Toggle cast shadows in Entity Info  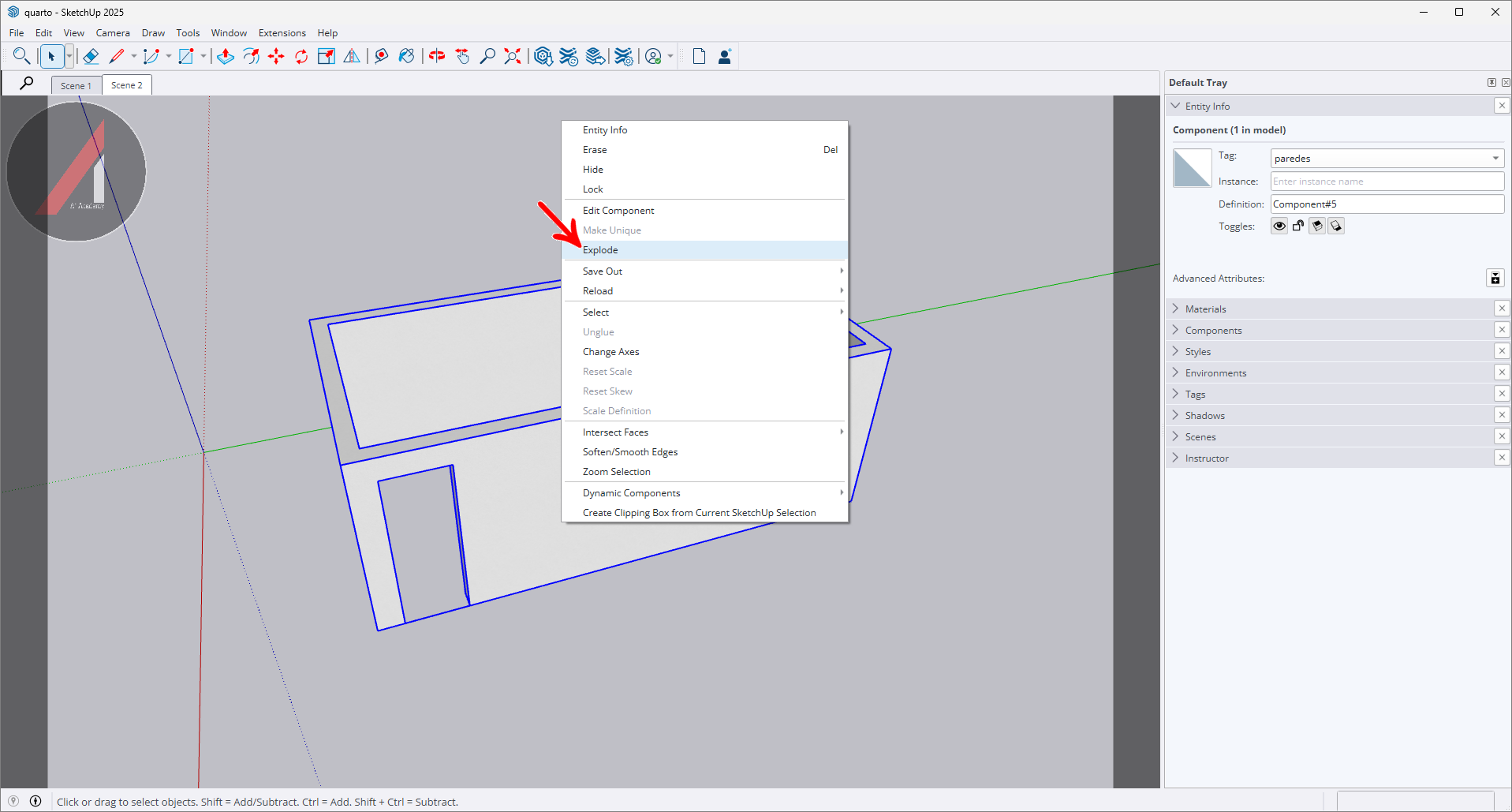tap(1336, 226)
